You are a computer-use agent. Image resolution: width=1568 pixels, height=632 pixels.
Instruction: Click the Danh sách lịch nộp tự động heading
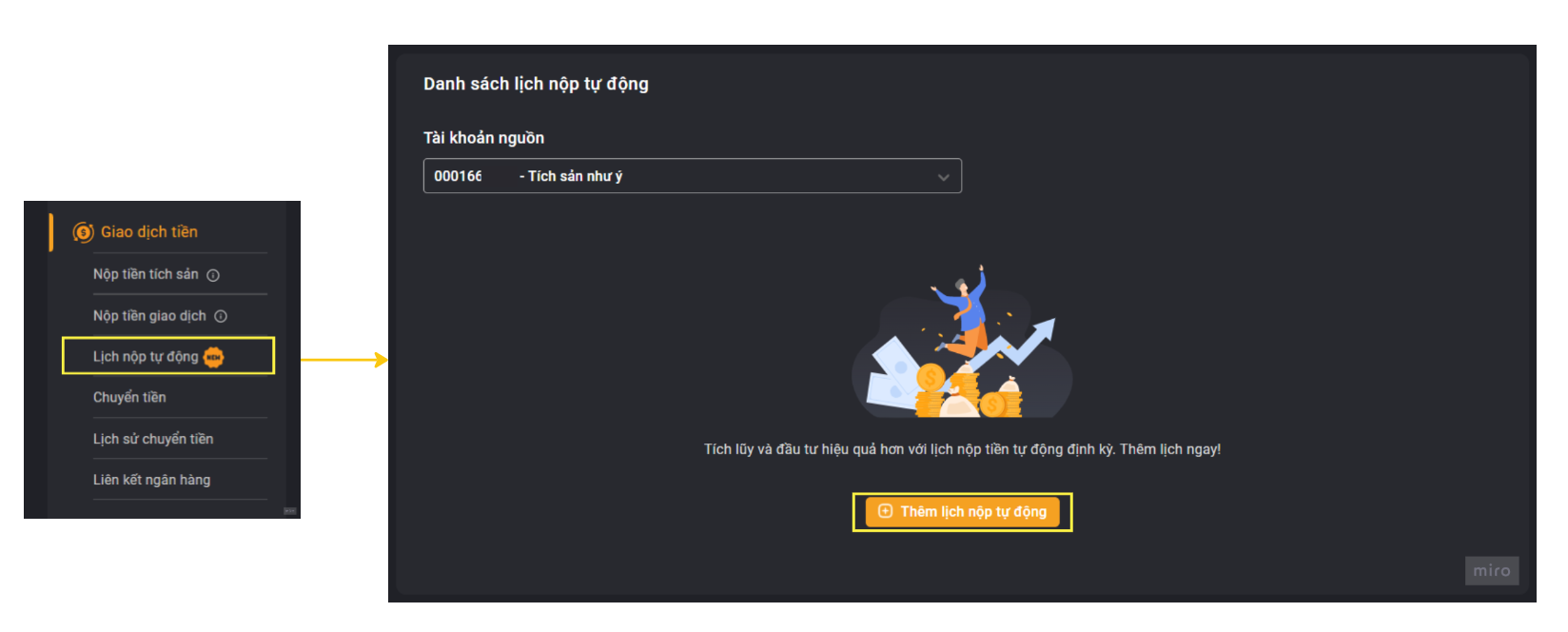[536, 84]
